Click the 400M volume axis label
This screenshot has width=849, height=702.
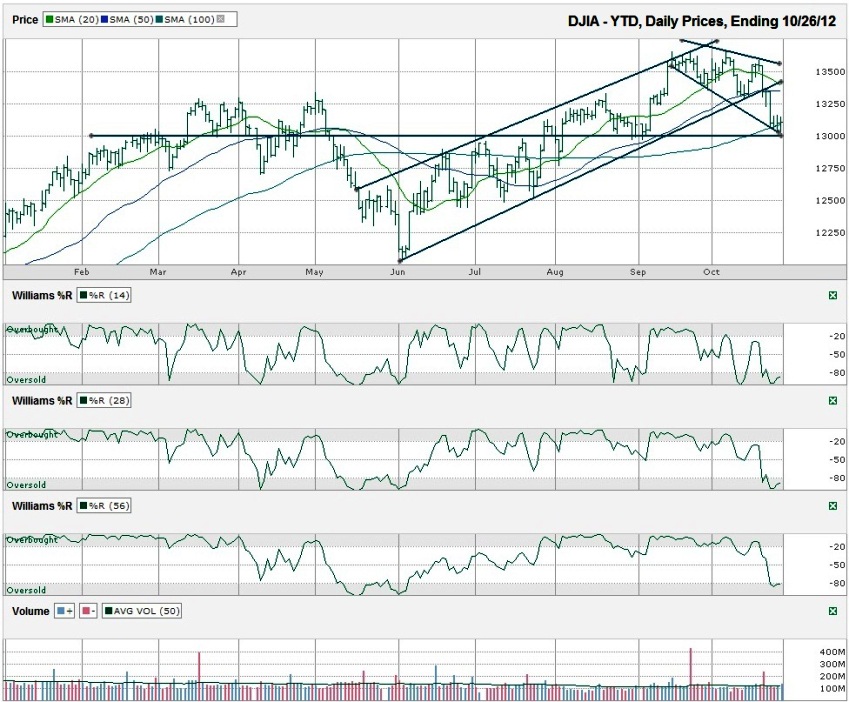coord(832,652)
